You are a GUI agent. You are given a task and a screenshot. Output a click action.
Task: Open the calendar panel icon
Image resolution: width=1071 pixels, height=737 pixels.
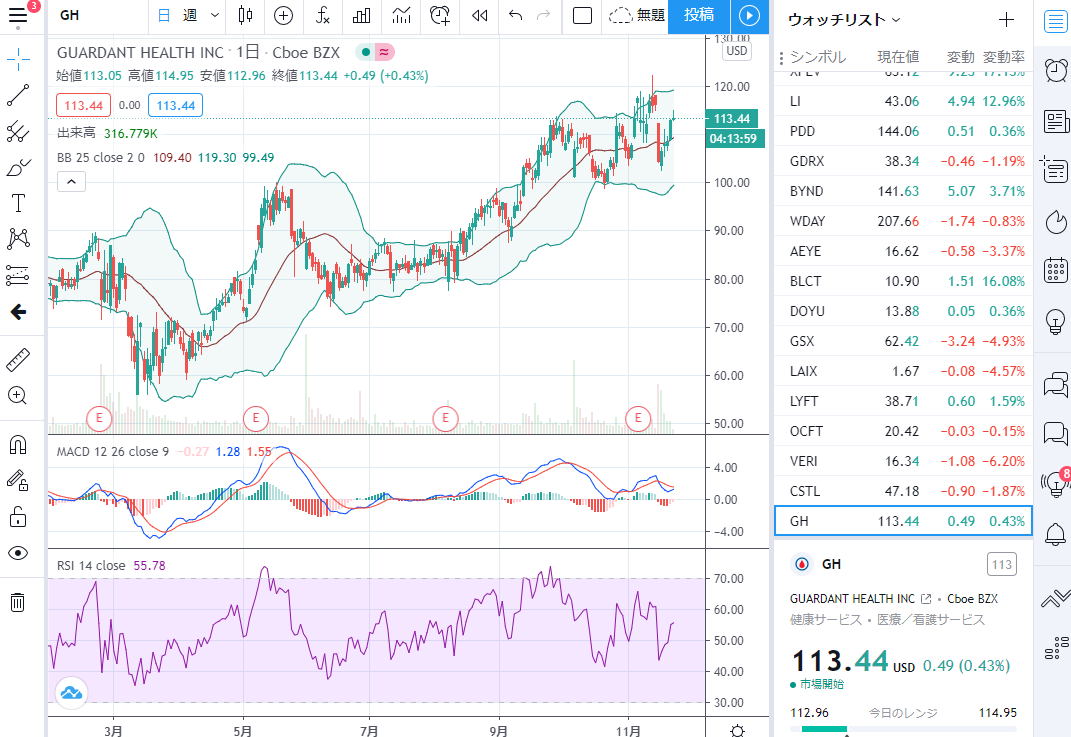click(1056, 270)
